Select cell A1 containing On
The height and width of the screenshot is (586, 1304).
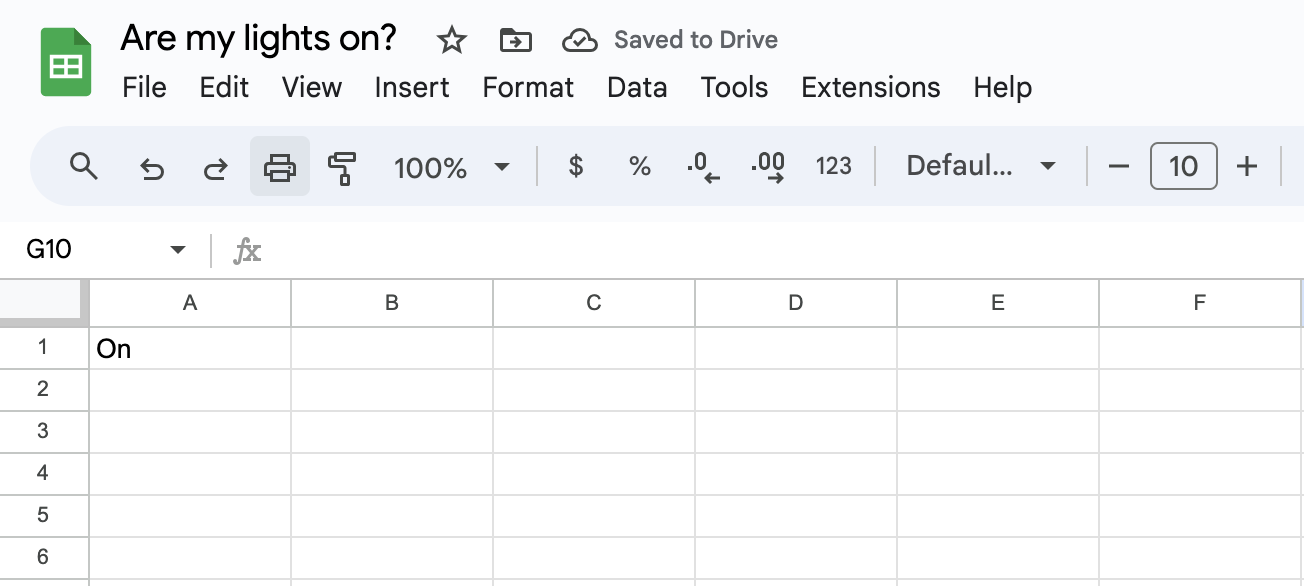[x=190, y=348]
